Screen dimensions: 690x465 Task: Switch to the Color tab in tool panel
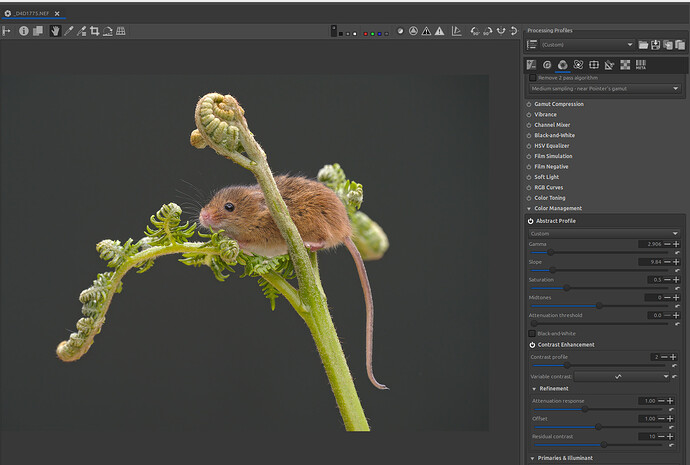pos(562,65)
